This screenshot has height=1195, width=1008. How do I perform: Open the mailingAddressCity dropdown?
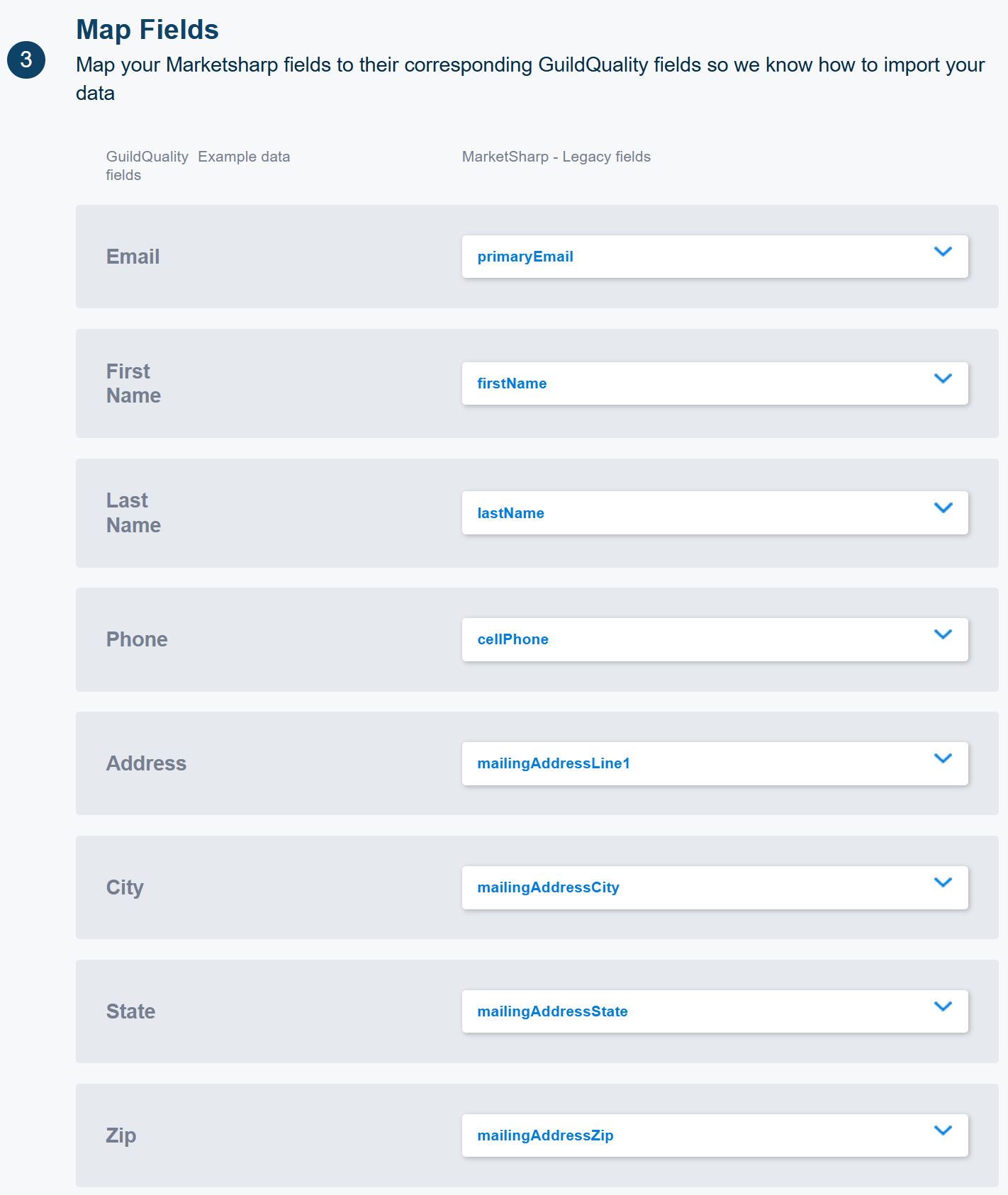point(715,887)
